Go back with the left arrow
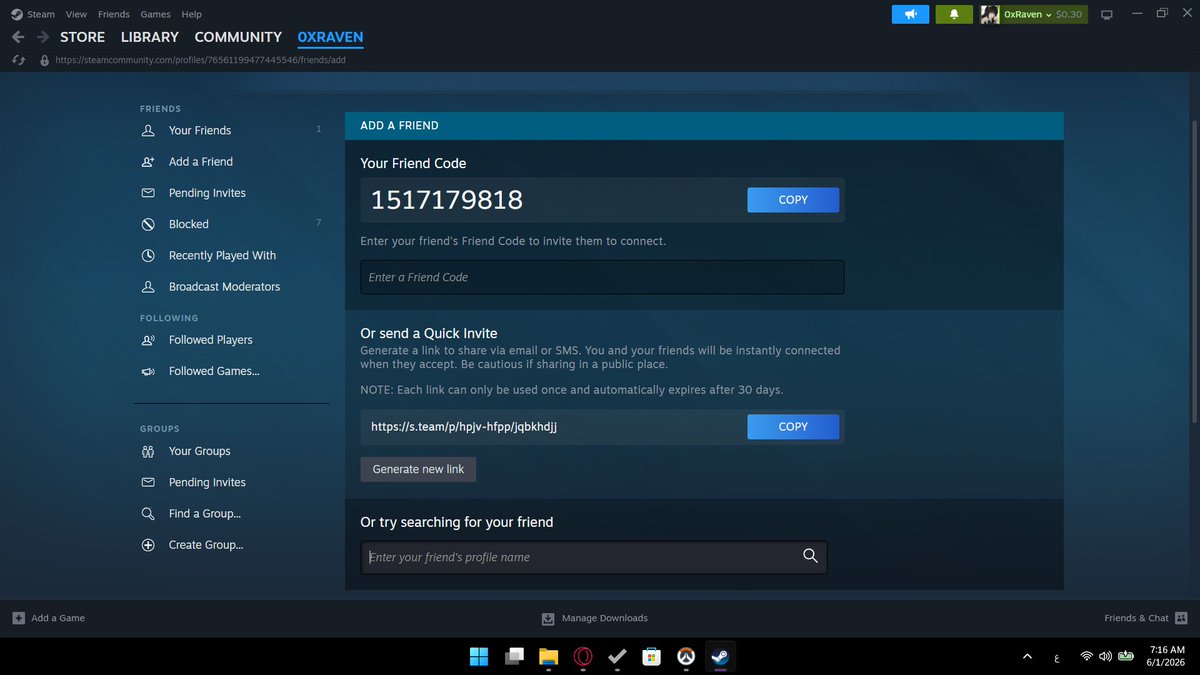Image resolution: width=1200 pixels, height=675 pixels. click(x=18, y=37)
